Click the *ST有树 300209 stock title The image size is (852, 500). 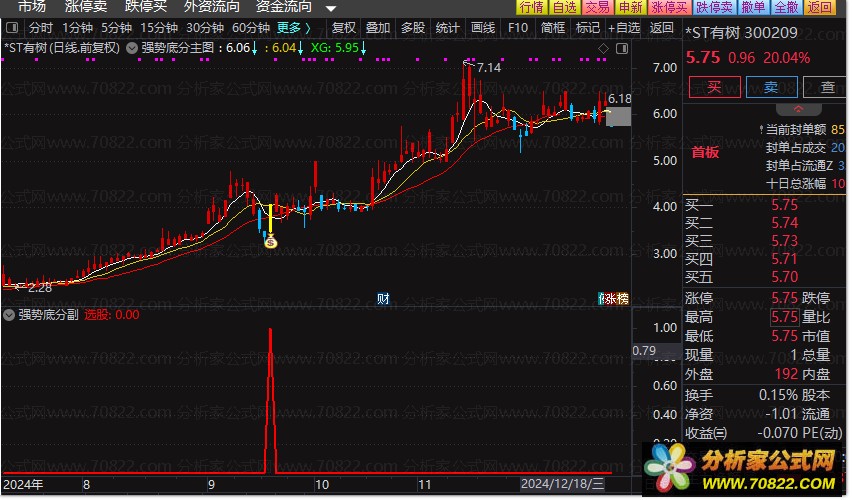[741, 33]
